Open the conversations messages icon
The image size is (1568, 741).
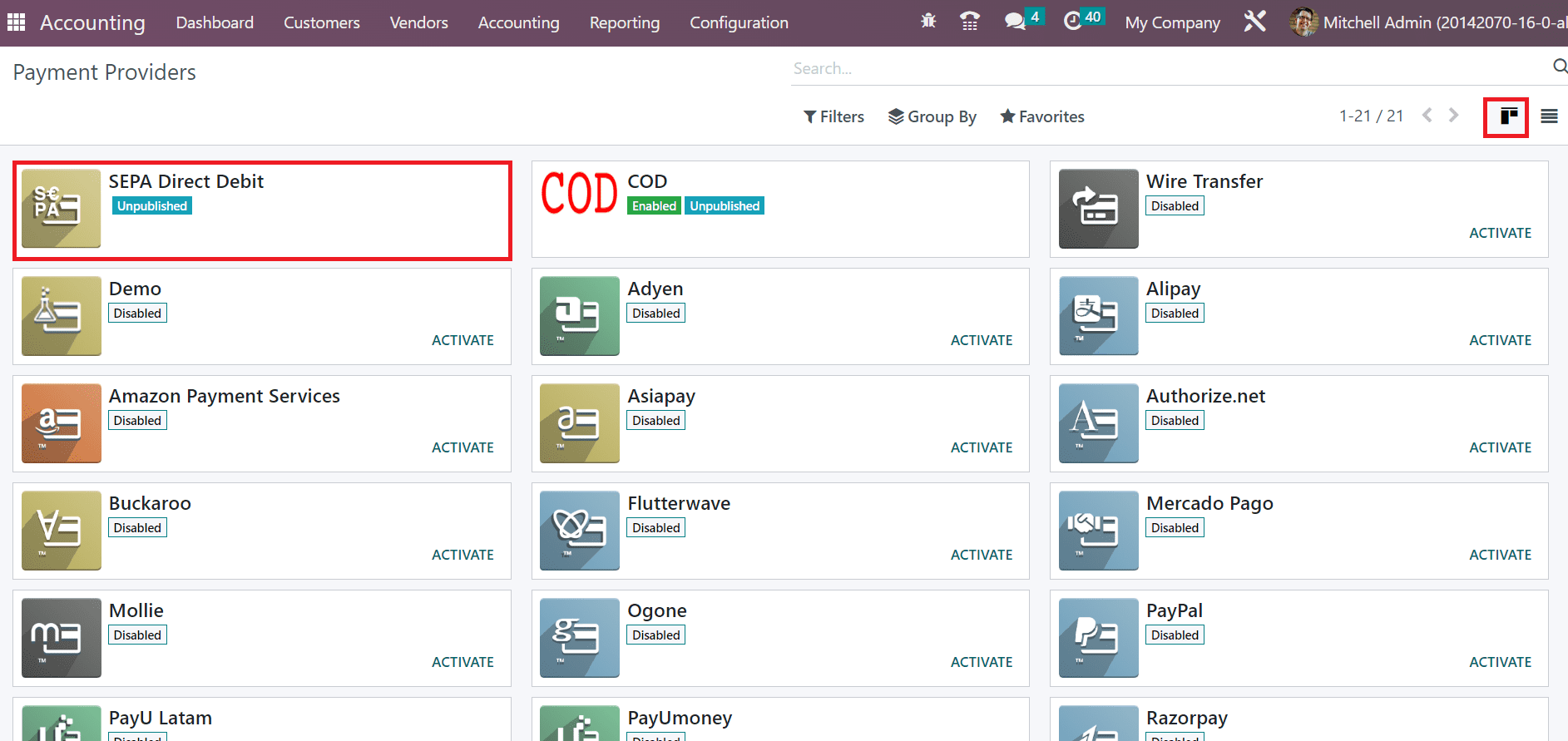coord(1015,21)
